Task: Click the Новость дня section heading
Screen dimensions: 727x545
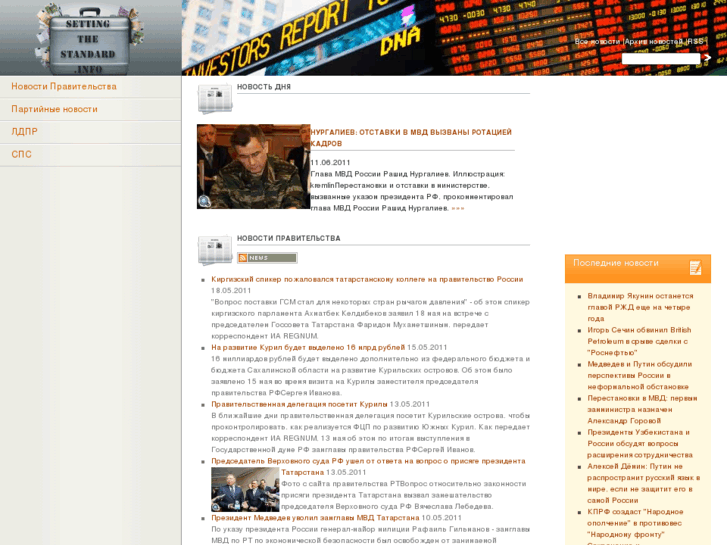Action: click(264, 87)
